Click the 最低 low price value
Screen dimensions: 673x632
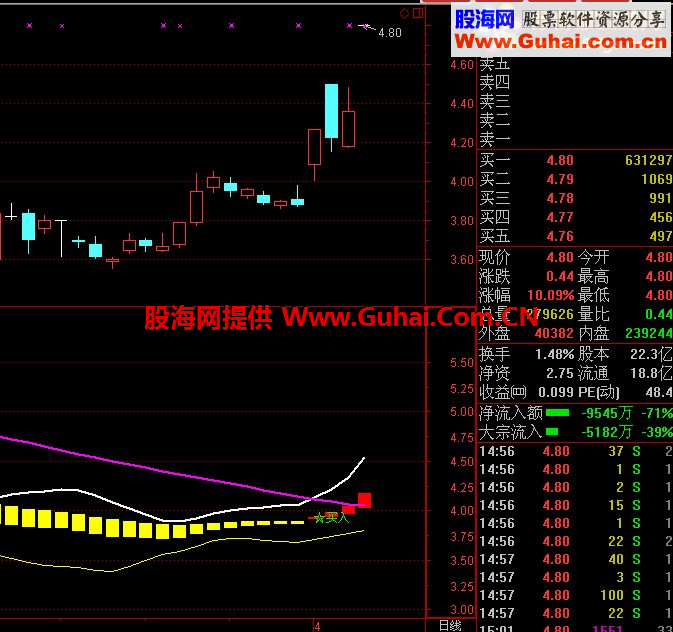click(x=659, y=295)
